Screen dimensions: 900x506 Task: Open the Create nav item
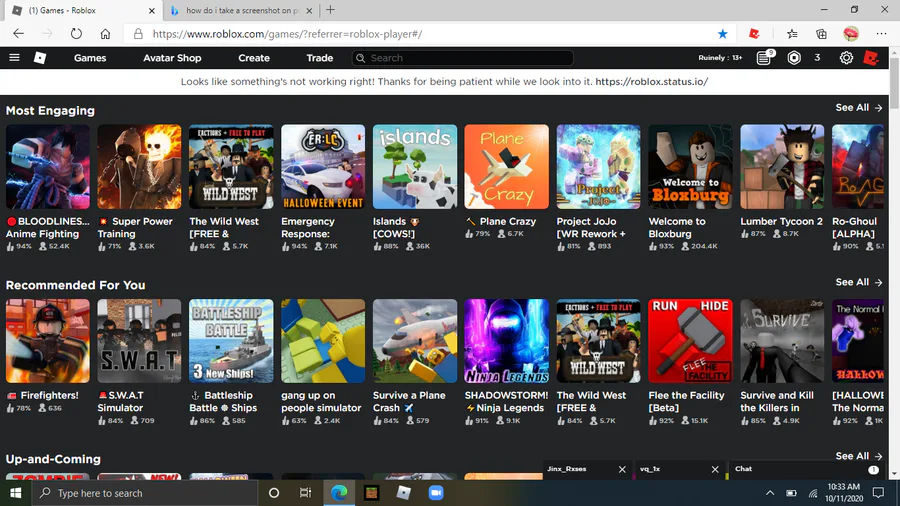254,58
